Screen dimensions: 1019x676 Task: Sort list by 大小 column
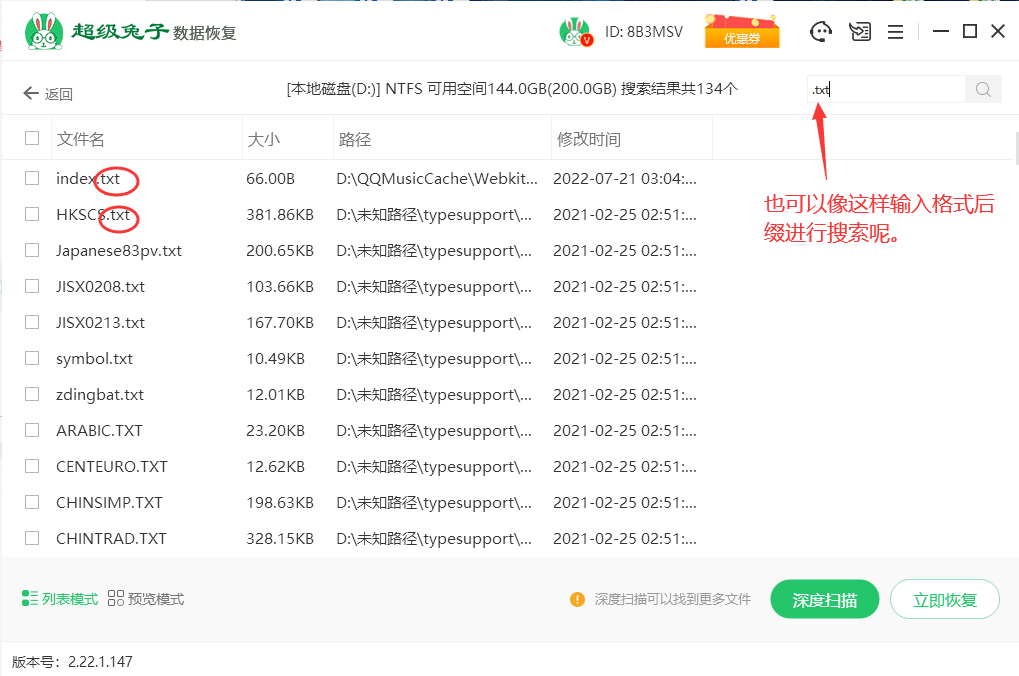tap(263, 140)
